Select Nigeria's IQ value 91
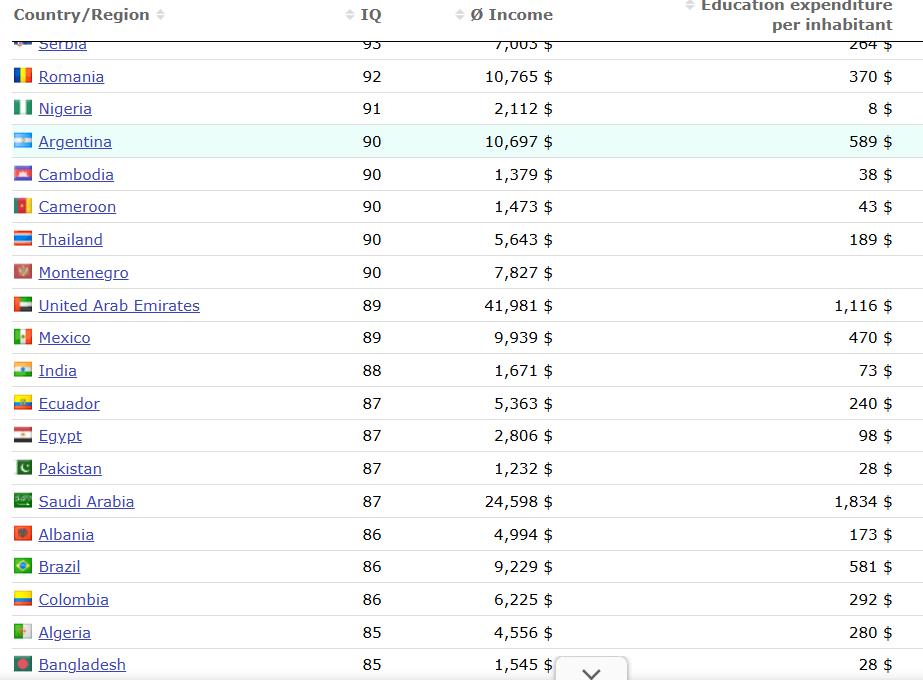 pos(372,109)
